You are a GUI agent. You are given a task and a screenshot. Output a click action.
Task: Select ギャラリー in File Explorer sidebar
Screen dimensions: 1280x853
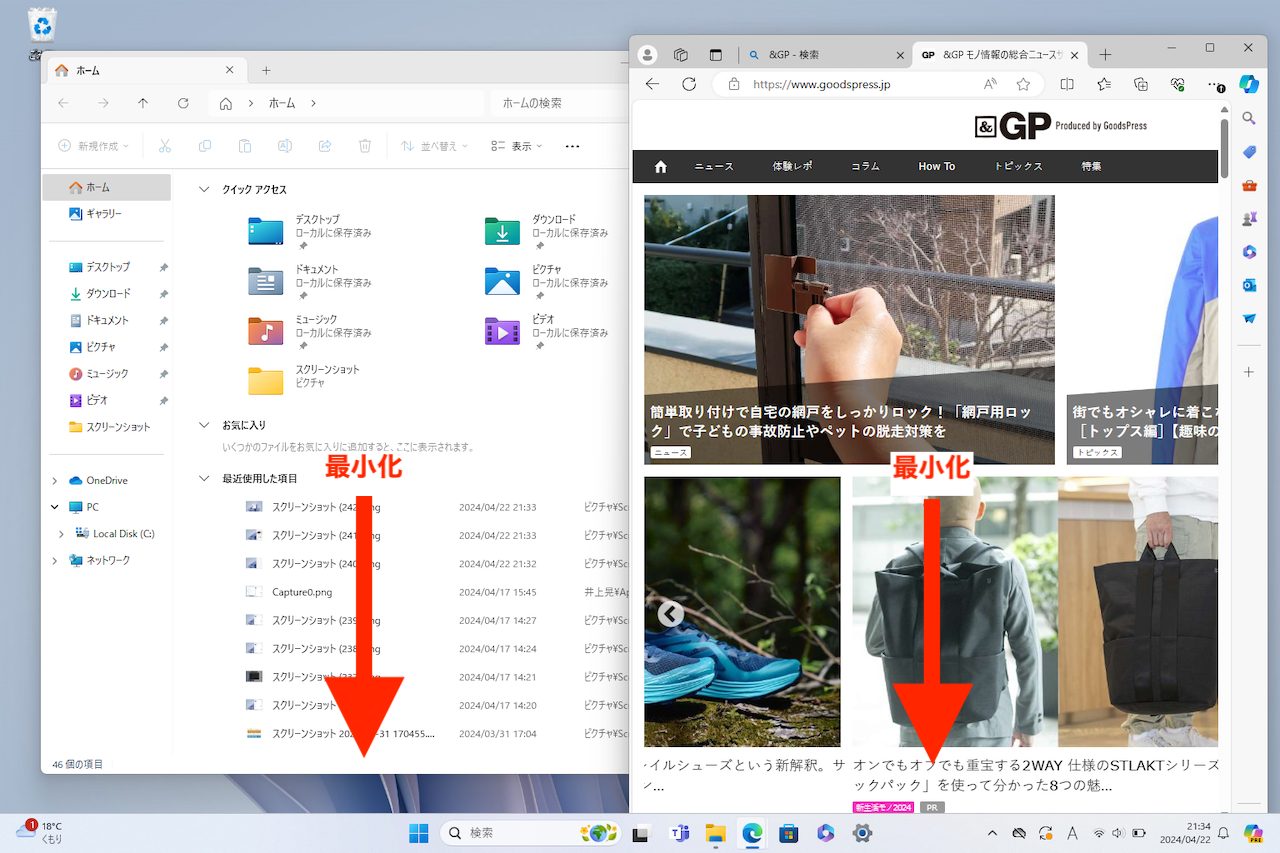pos(106,214)
